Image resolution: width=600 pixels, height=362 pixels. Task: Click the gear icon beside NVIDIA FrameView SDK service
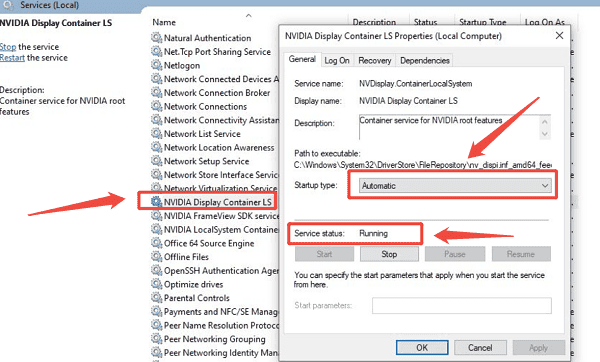(156, 216)
